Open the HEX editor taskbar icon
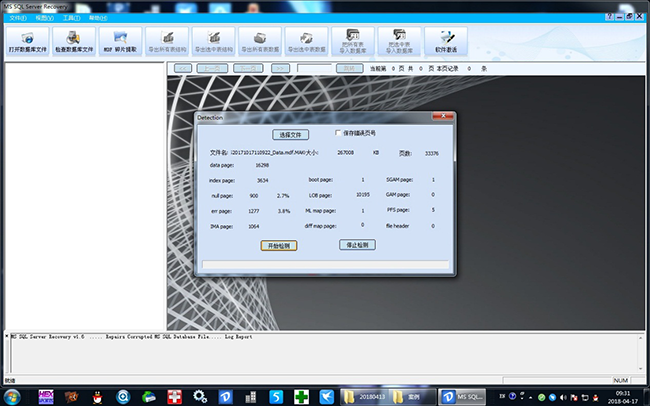Viewport: 650px width, 406px height. tap(46, 397)
